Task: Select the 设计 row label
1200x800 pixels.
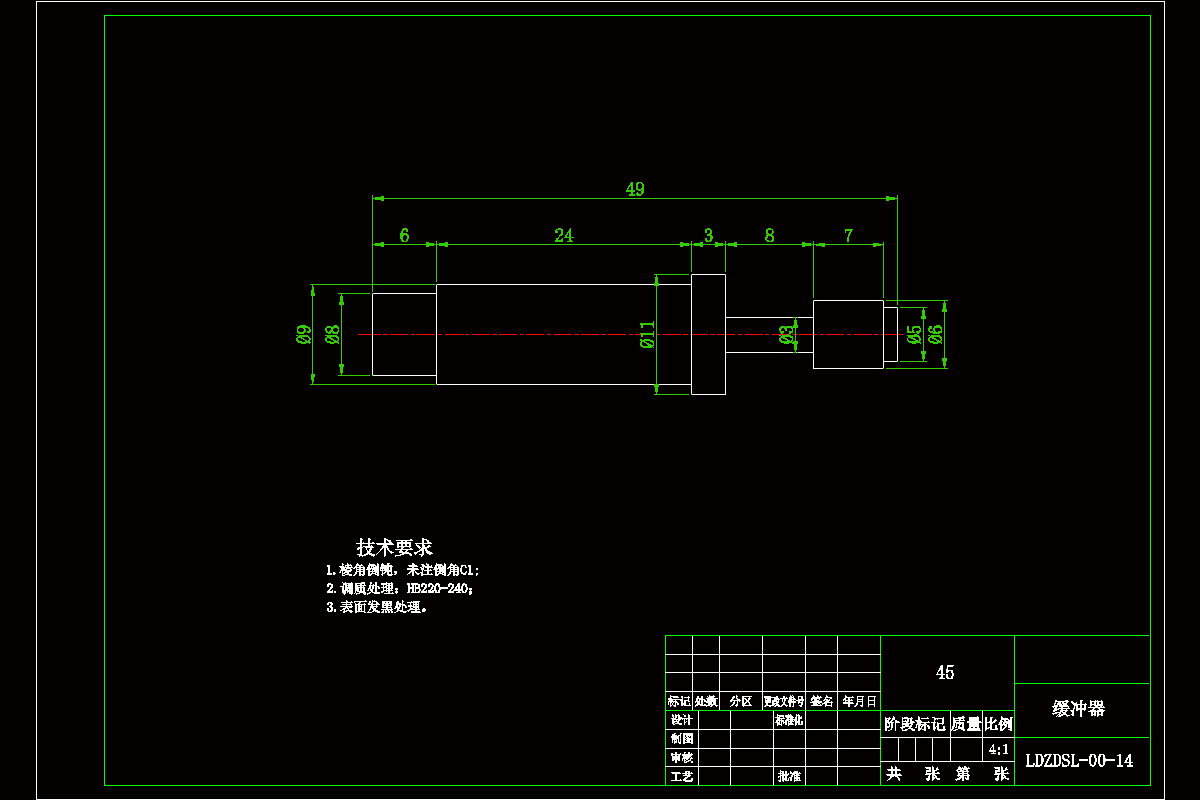Action: click(x=681, y=720)
